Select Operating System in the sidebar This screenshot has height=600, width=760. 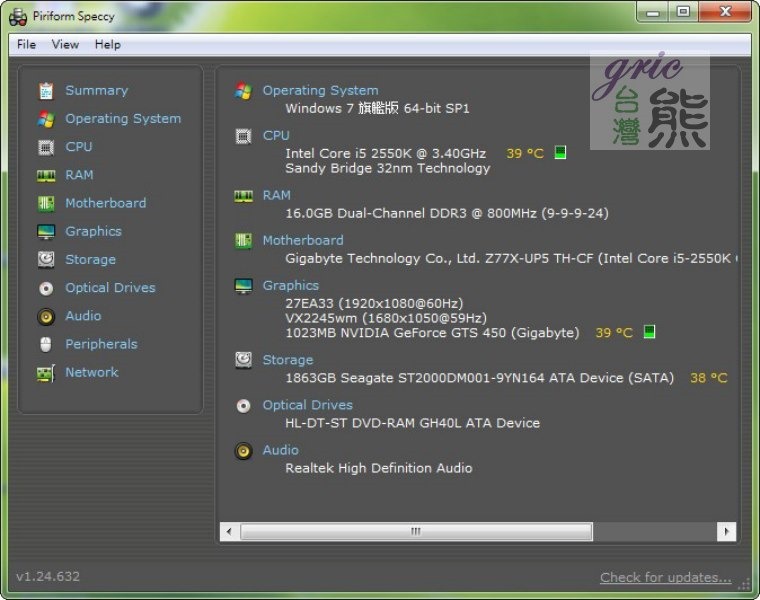coord(123,119)
